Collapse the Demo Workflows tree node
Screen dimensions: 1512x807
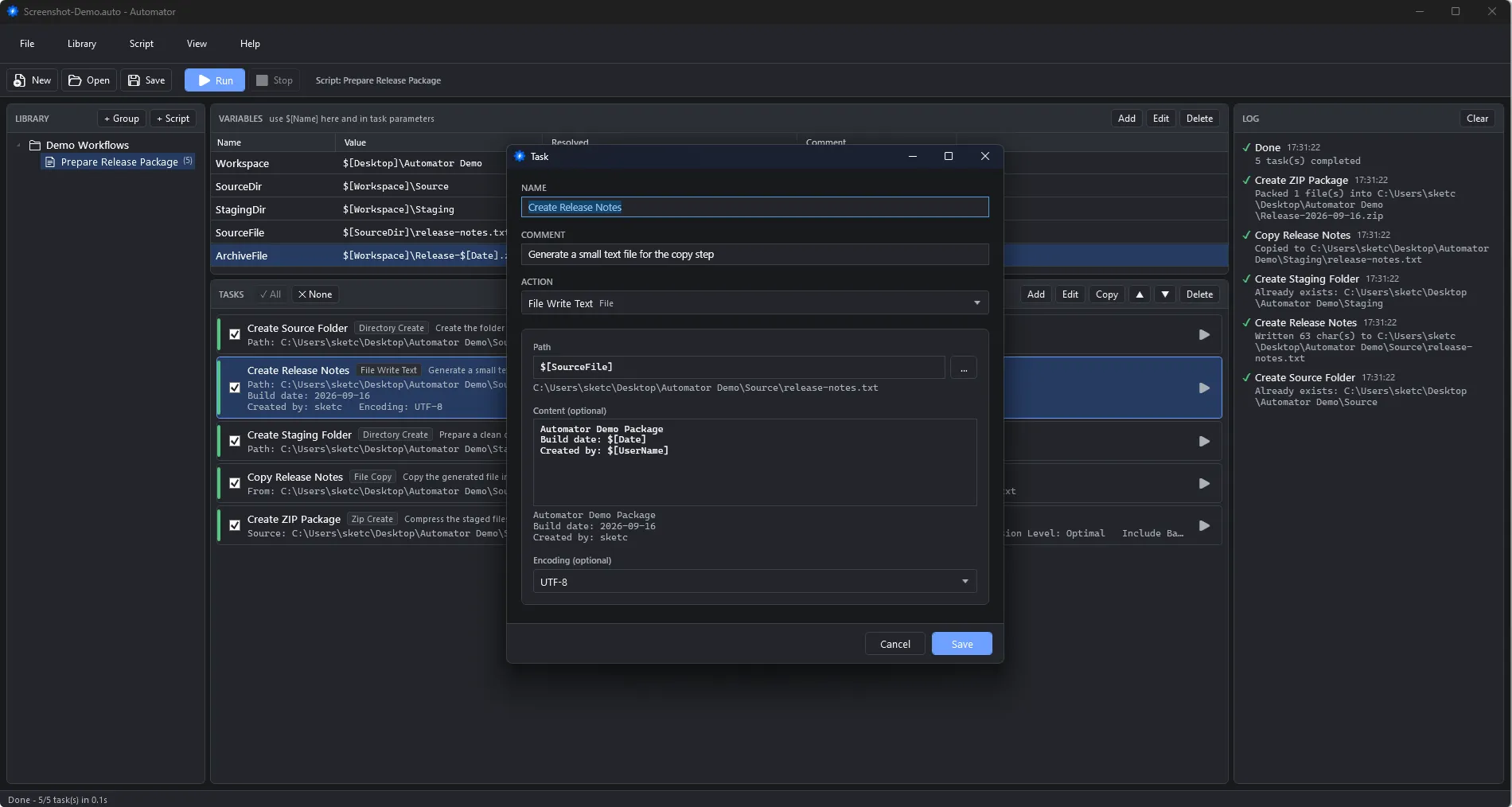(18, 145)
